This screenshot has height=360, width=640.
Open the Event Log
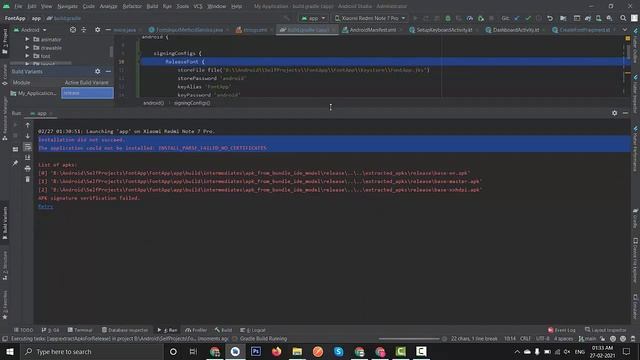click(562, 330)
